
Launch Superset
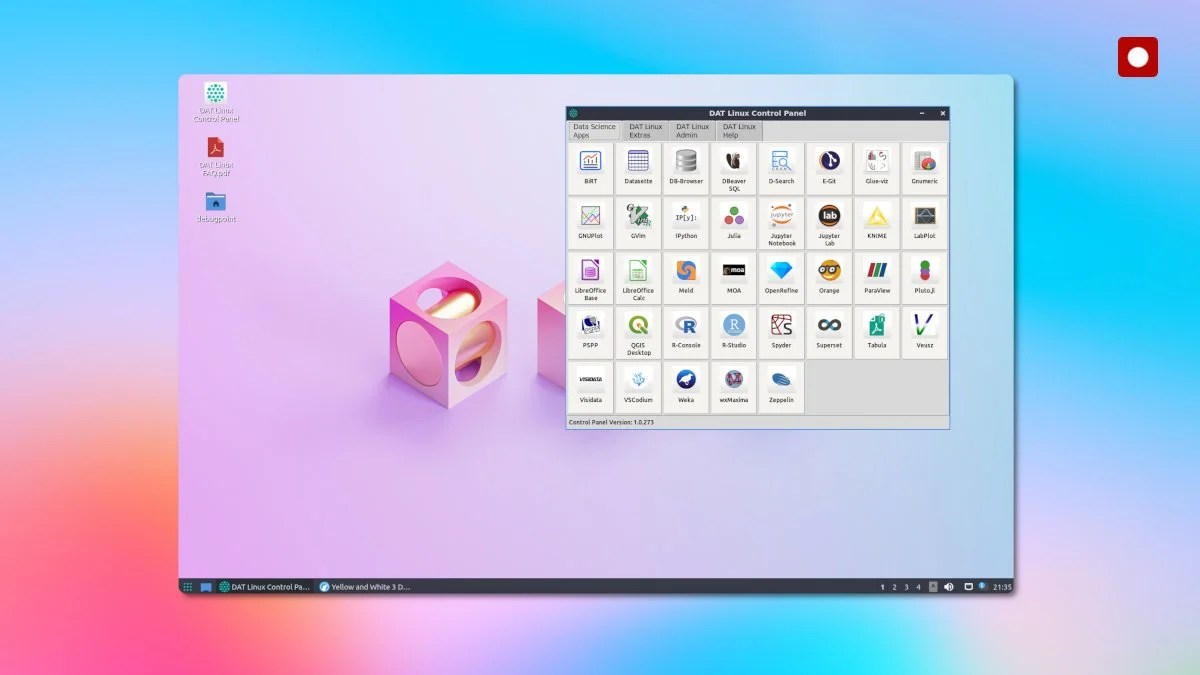tap(829, 333)
